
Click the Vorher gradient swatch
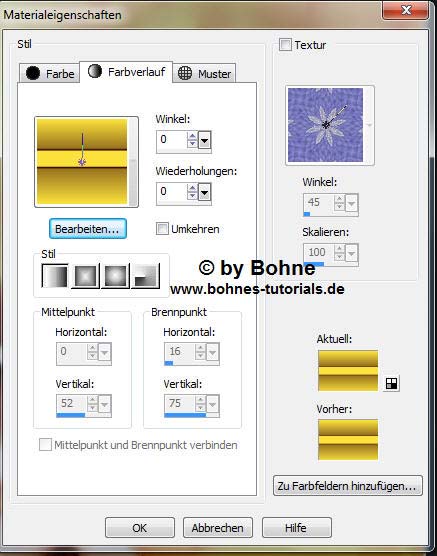tap(348, 440)
